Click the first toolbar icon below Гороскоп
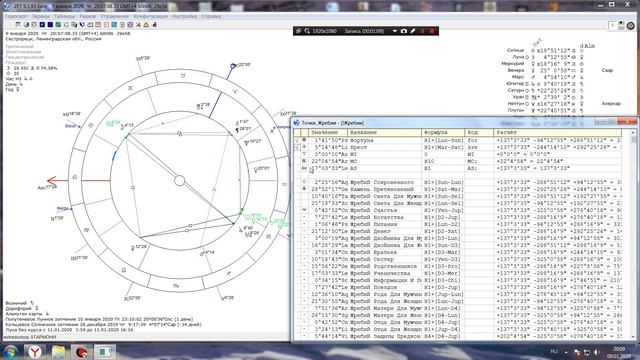The height and width of the screenshot is (360, 640). coord(18,24)
